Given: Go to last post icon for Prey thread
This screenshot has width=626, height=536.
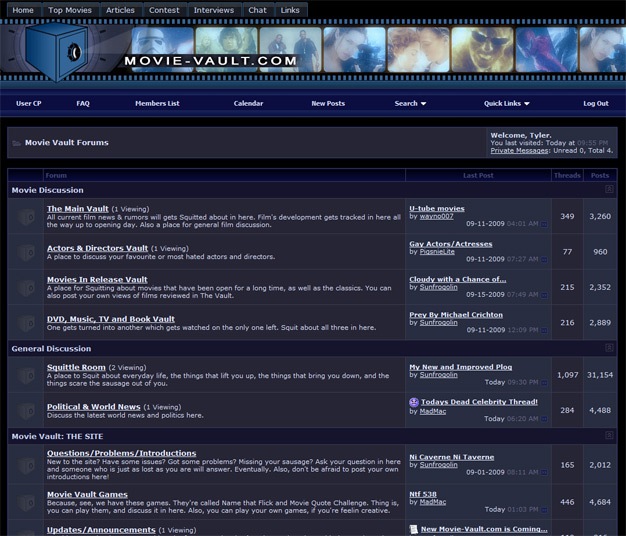Looking at the screenshot, I should click(544, 330).
